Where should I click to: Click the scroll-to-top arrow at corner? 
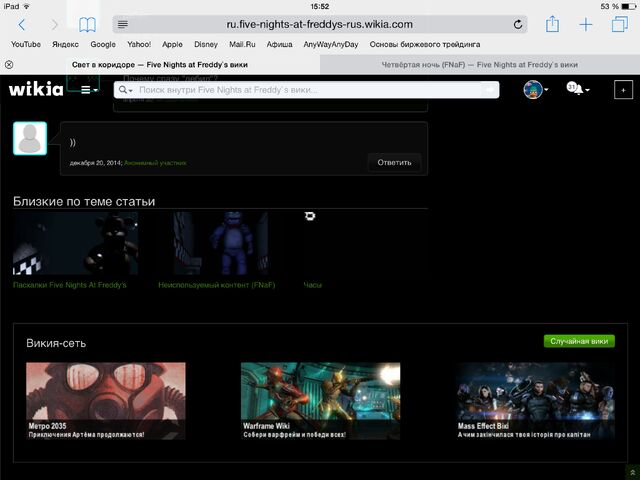(x=632, y=473)
